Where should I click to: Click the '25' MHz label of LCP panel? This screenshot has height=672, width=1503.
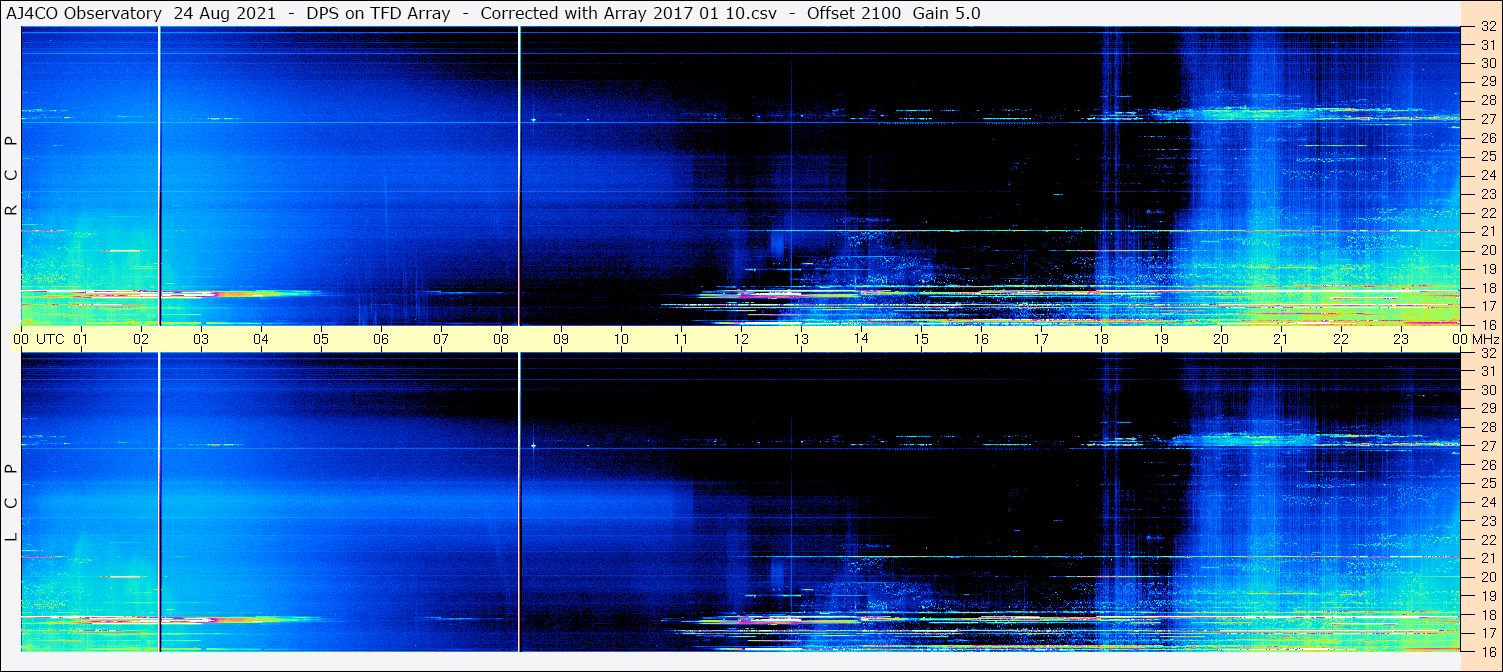click(1487, 484)
